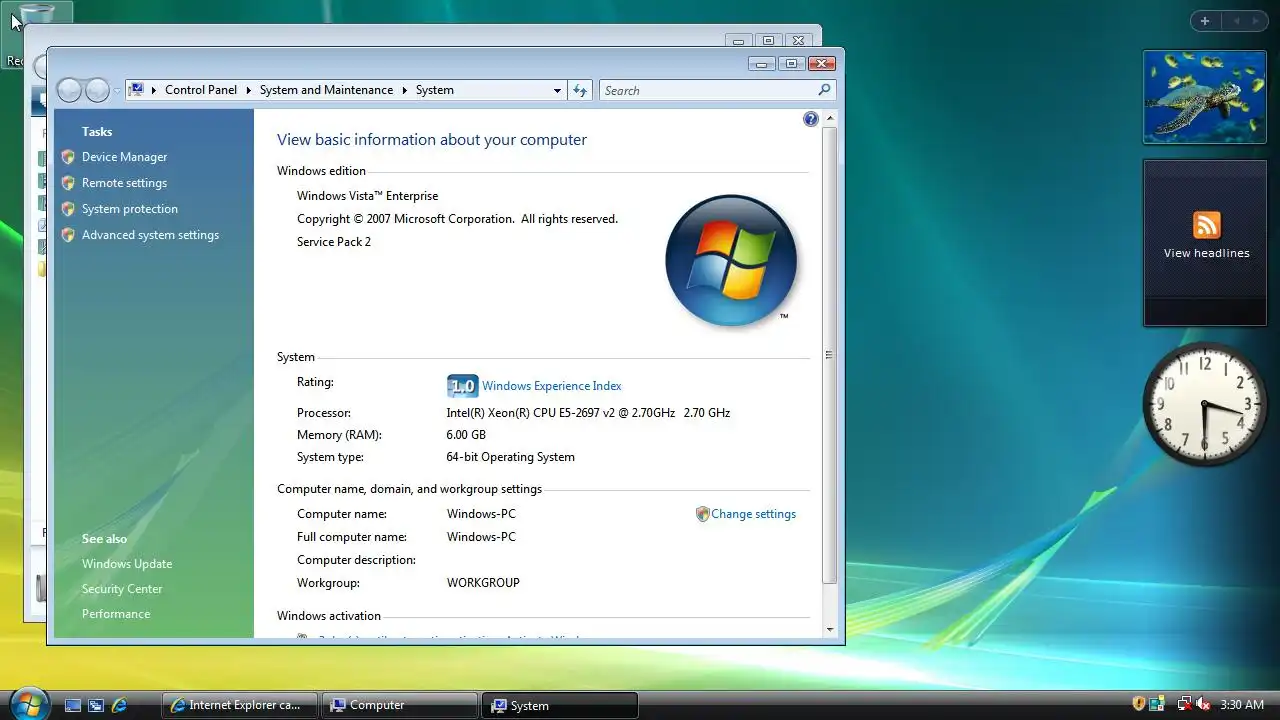Refresh the System page
This screenshot has width=1280, height=720.
coord(580,90)
